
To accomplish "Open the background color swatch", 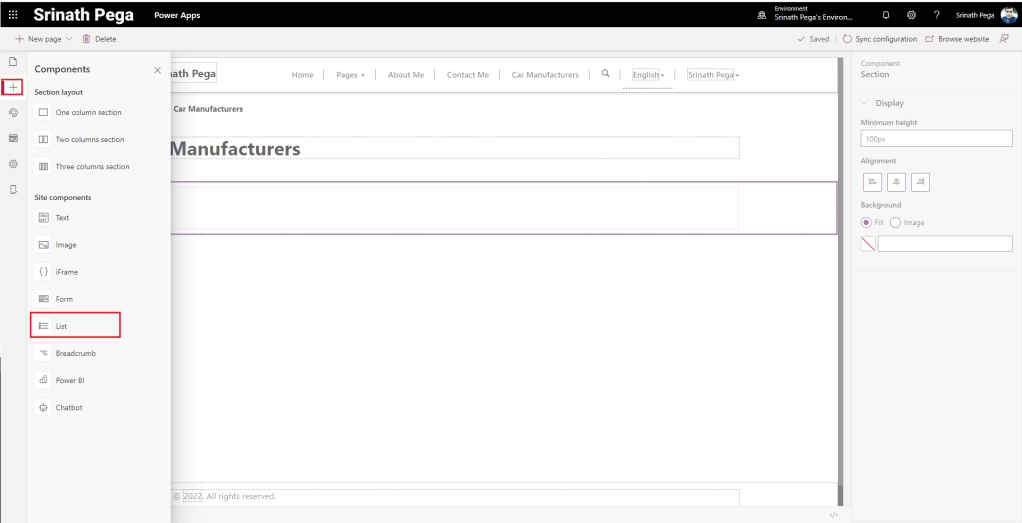I will click(x=868, y=243).
